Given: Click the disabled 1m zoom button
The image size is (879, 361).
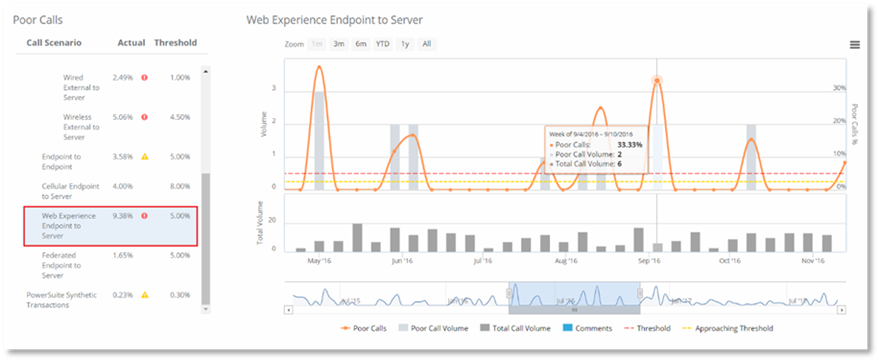Looking at the screenshot, I should click(x=317, y=44).
